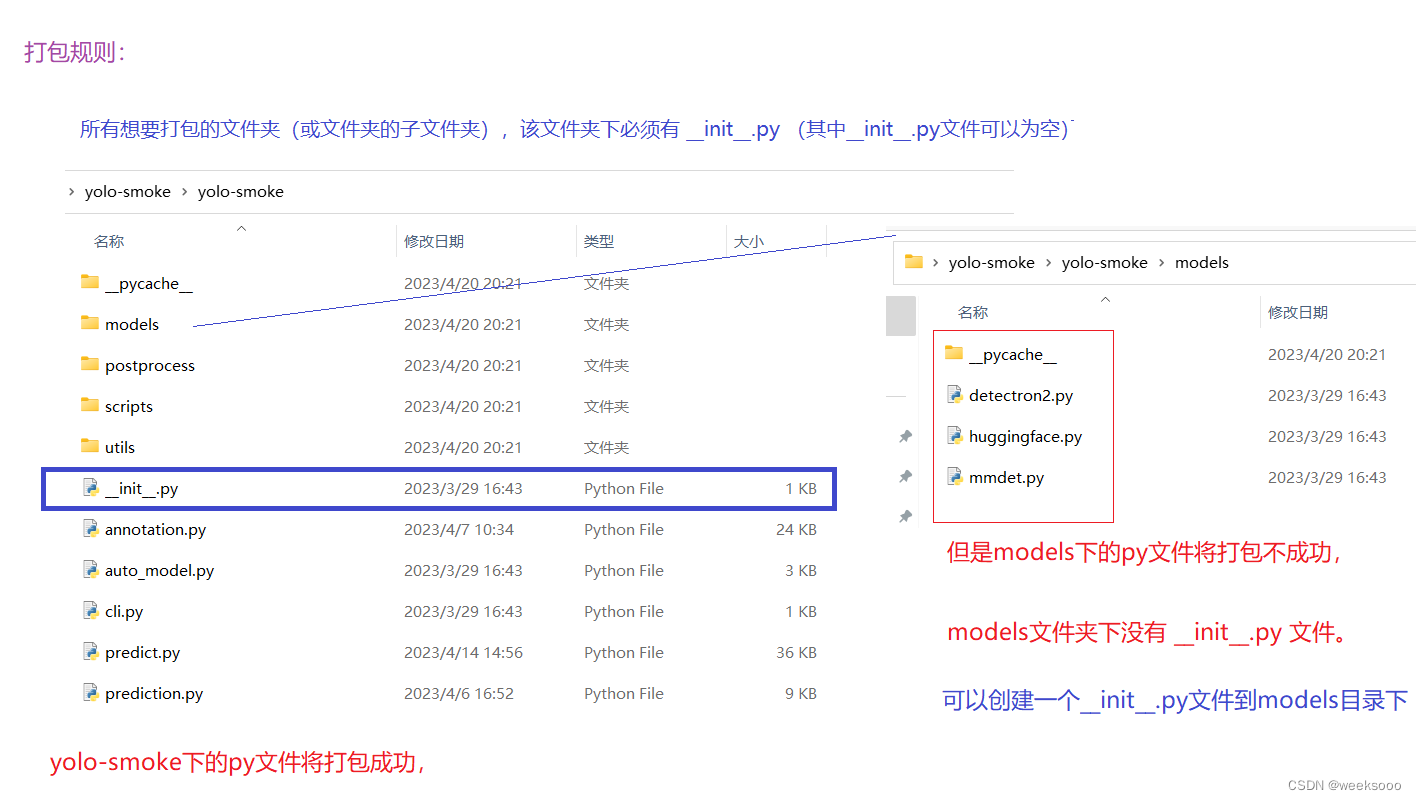1416x800 pixels.
Task: Select the auto_model.py file icon
Action: [90, 570]
